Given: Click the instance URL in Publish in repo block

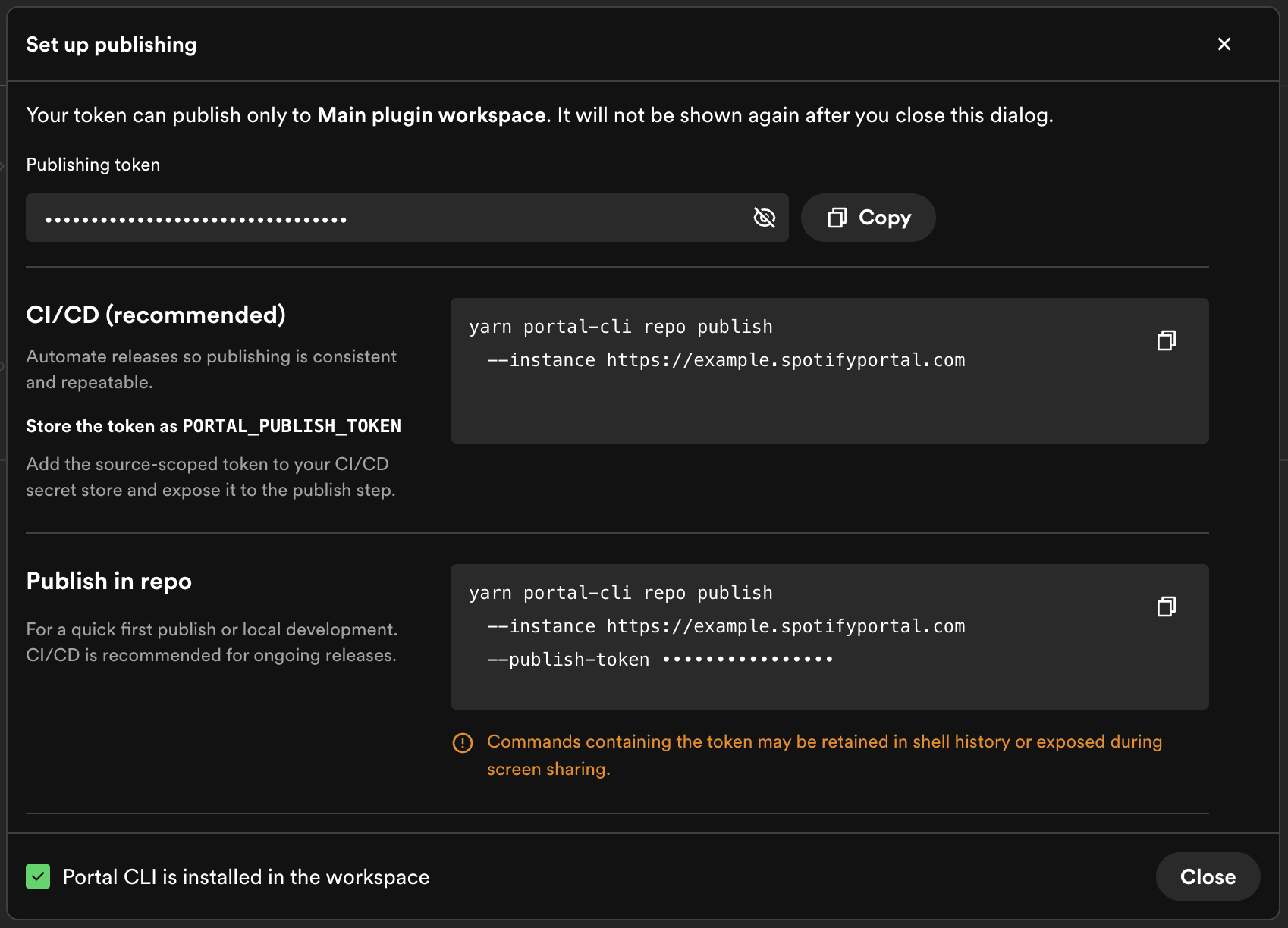Looking at the screenshot, I should tap(786, 626).
